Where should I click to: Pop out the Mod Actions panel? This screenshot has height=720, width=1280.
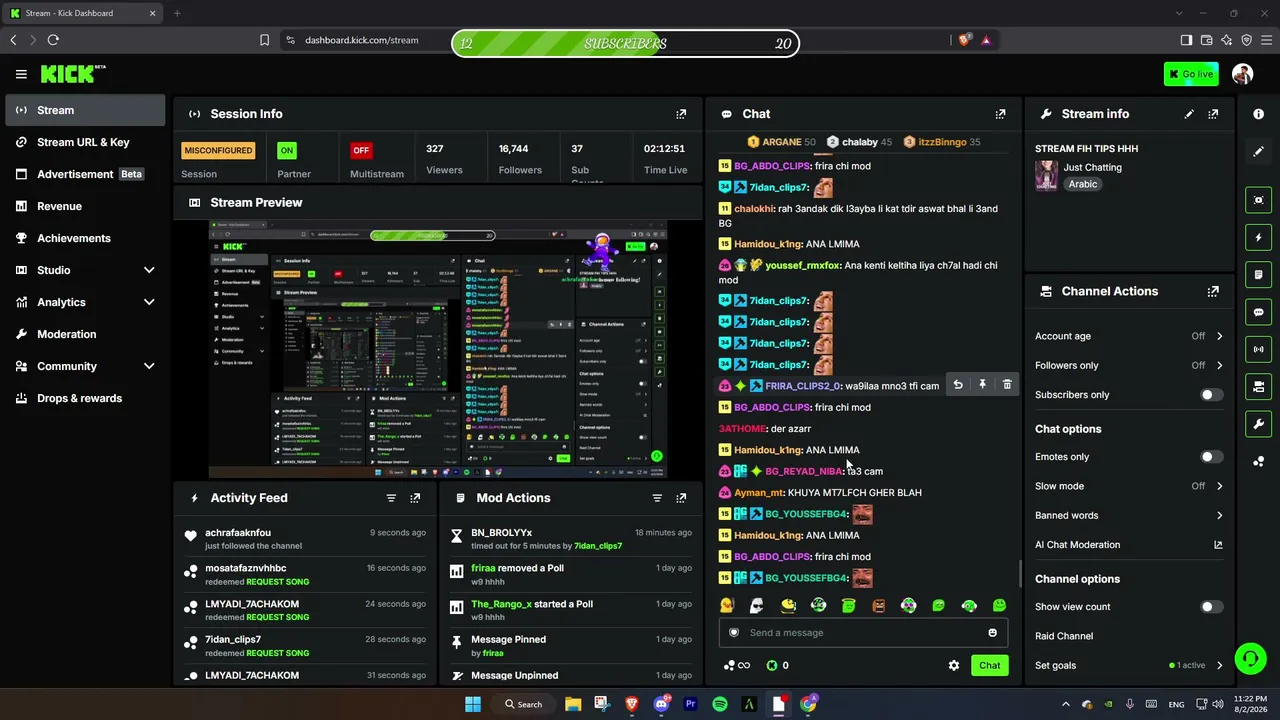681,498
